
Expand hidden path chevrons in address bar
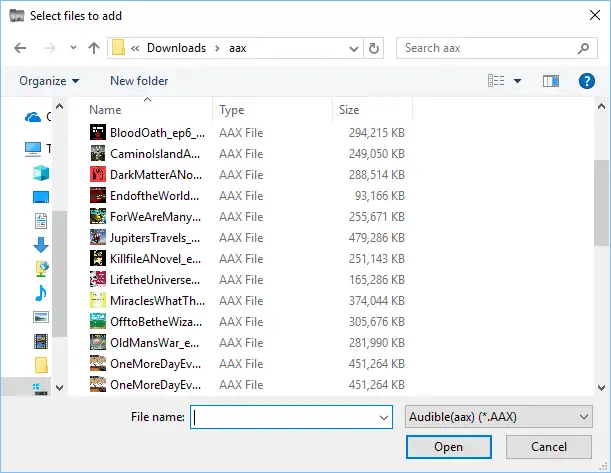(135, 48)
